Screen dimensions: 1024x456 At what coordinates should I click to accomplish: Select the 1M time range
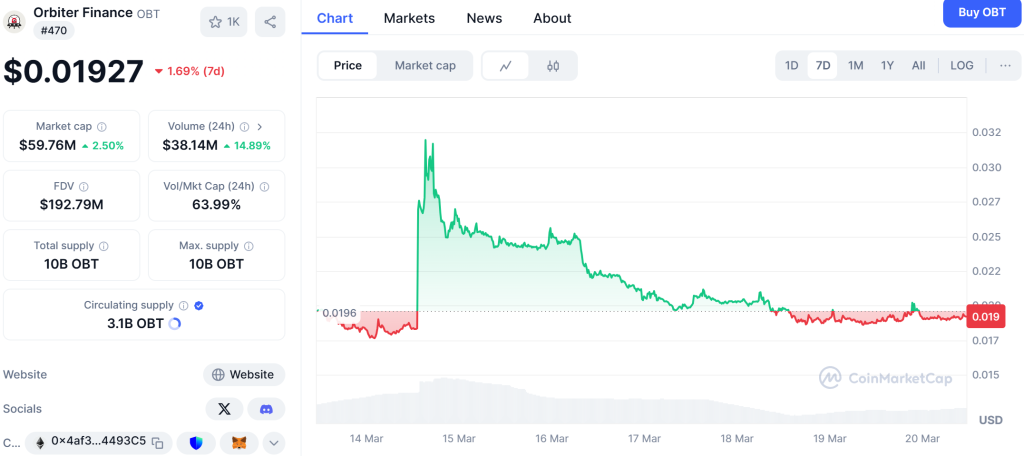[855, 66]
